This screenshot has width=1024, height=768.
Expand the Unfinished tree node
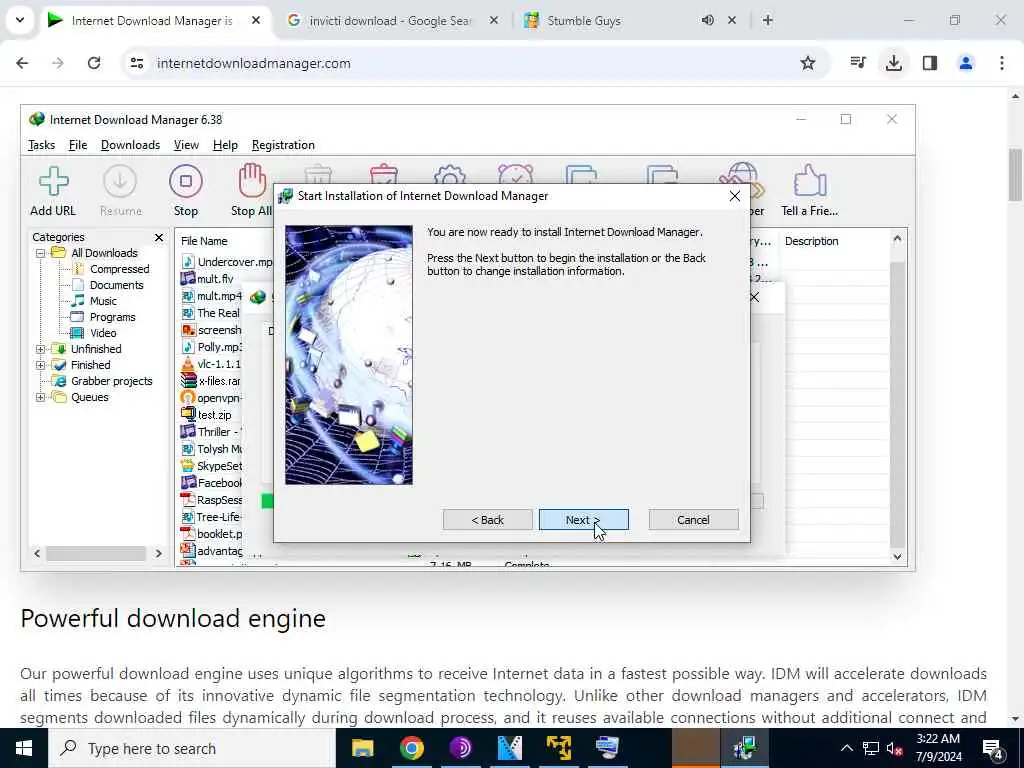click(x=40, y=349)
